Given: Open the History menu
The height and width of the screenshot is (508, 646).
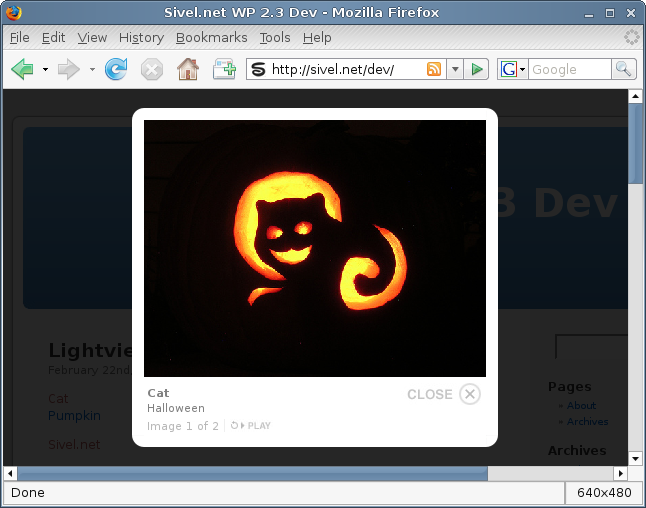Looking at the screenshot, I should pos(141,37).
